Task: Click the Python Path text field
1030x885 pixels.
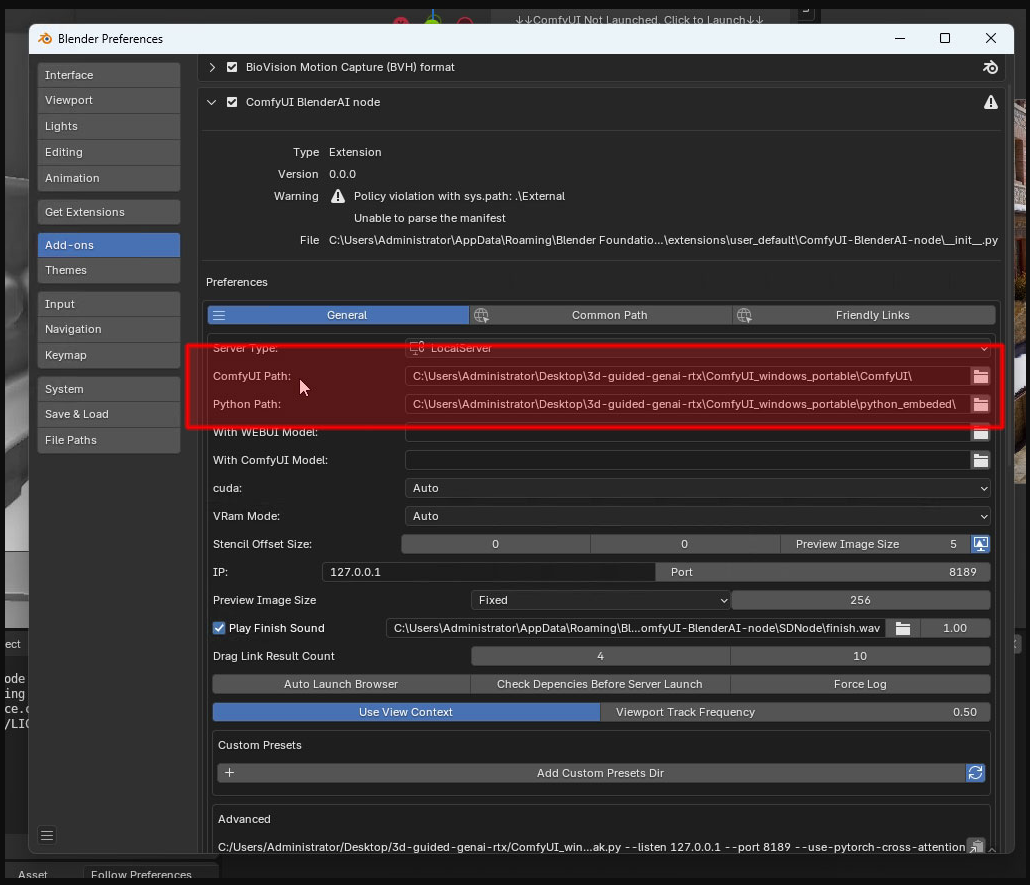Action: click(x=688, y=404)
